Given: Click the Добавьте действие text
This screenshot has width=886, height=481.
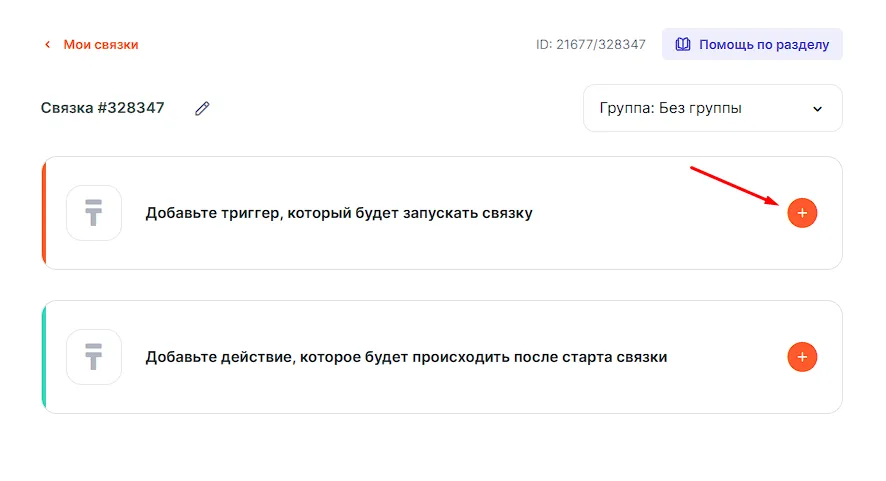Looking at the screenshot, I should [406, 357].
